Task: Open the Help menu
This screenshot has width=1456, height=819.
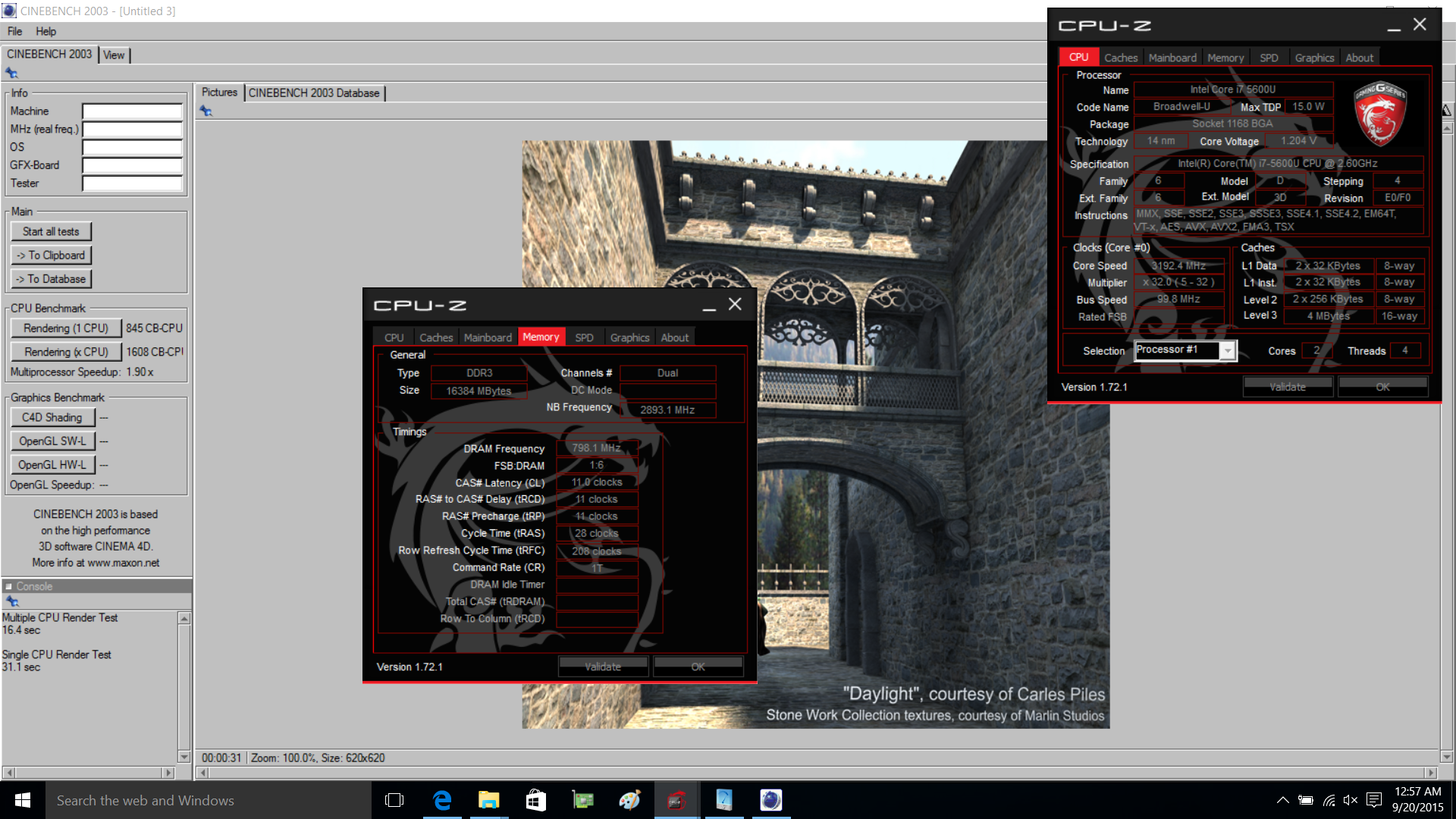Action: point(45,31)
